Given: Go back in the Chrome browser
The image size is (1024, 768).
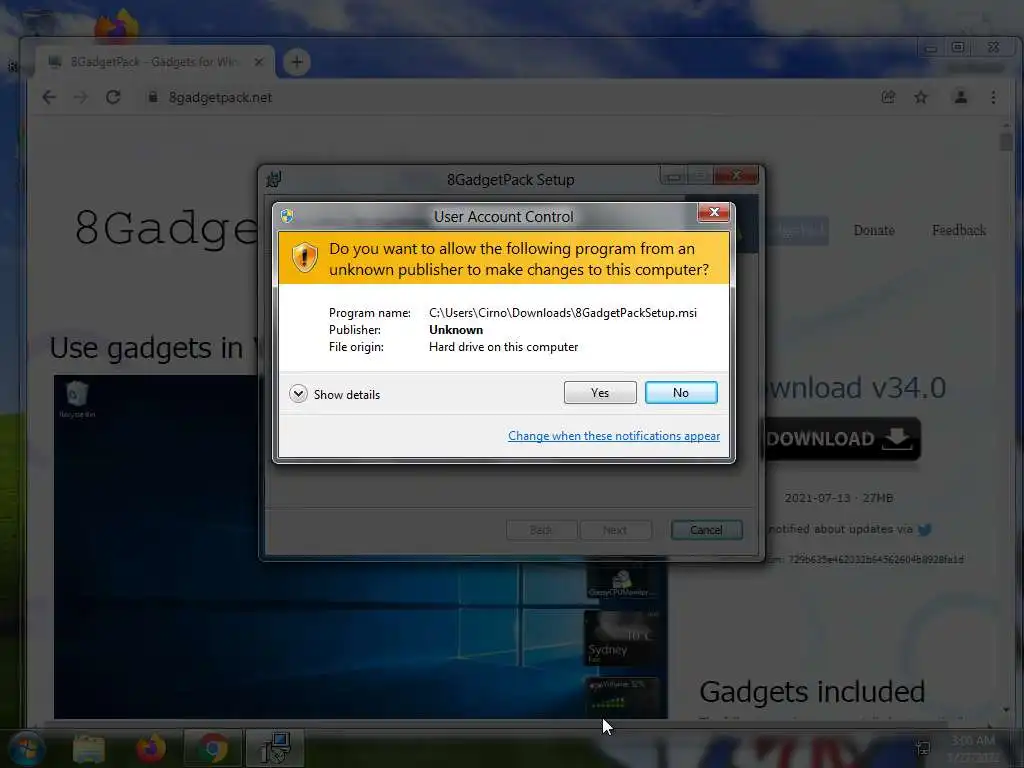Looking at the screenshot, I should point(49,97).
